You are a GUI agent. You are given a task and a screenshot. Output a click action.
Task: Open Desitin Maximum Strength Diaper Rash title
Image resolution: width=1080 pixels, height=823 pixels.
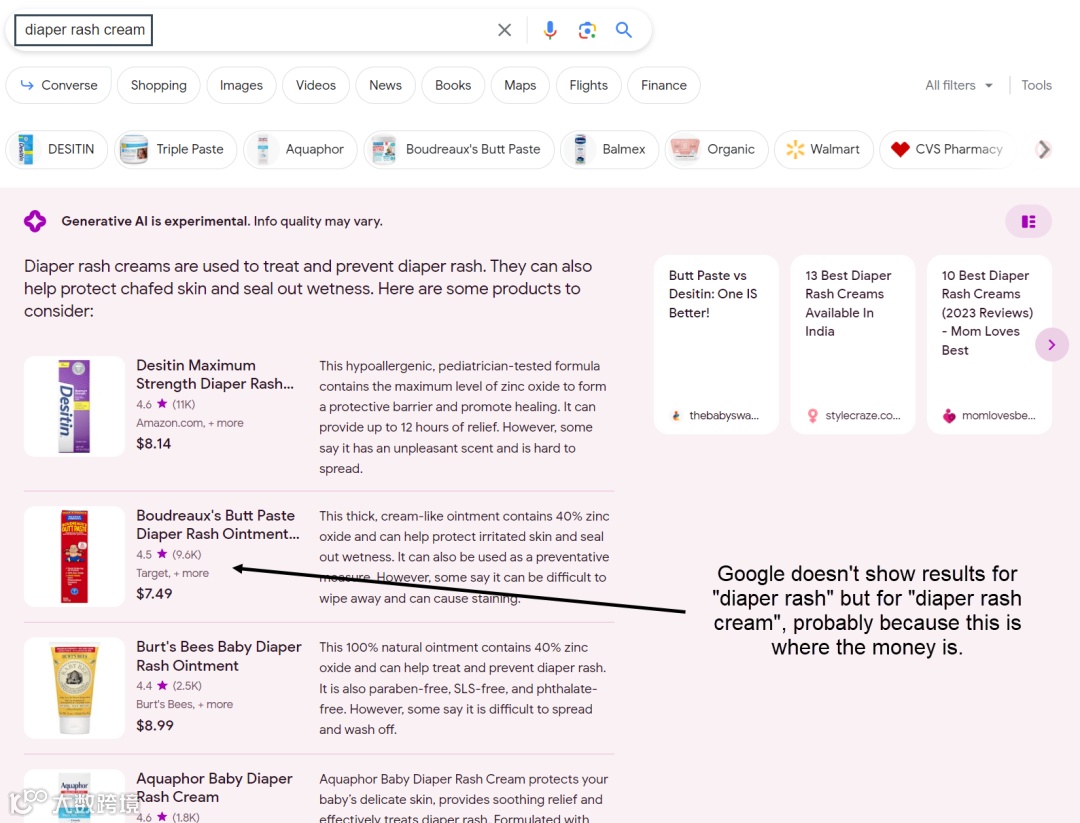[x=215, y=374]
